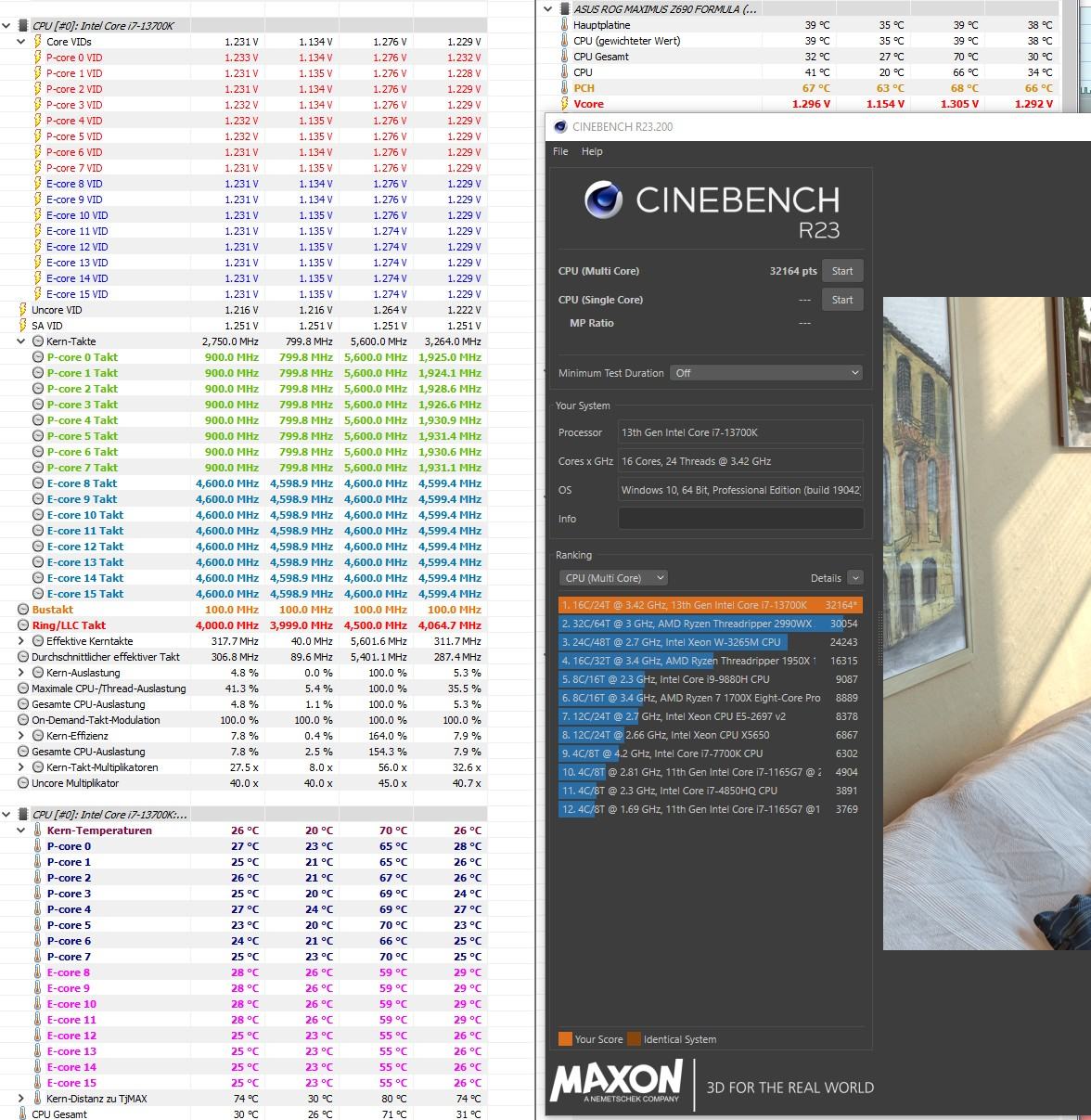Collapse the Kern-Temperaturen group
1091x1120 pixels.
(x=21, y=830)
